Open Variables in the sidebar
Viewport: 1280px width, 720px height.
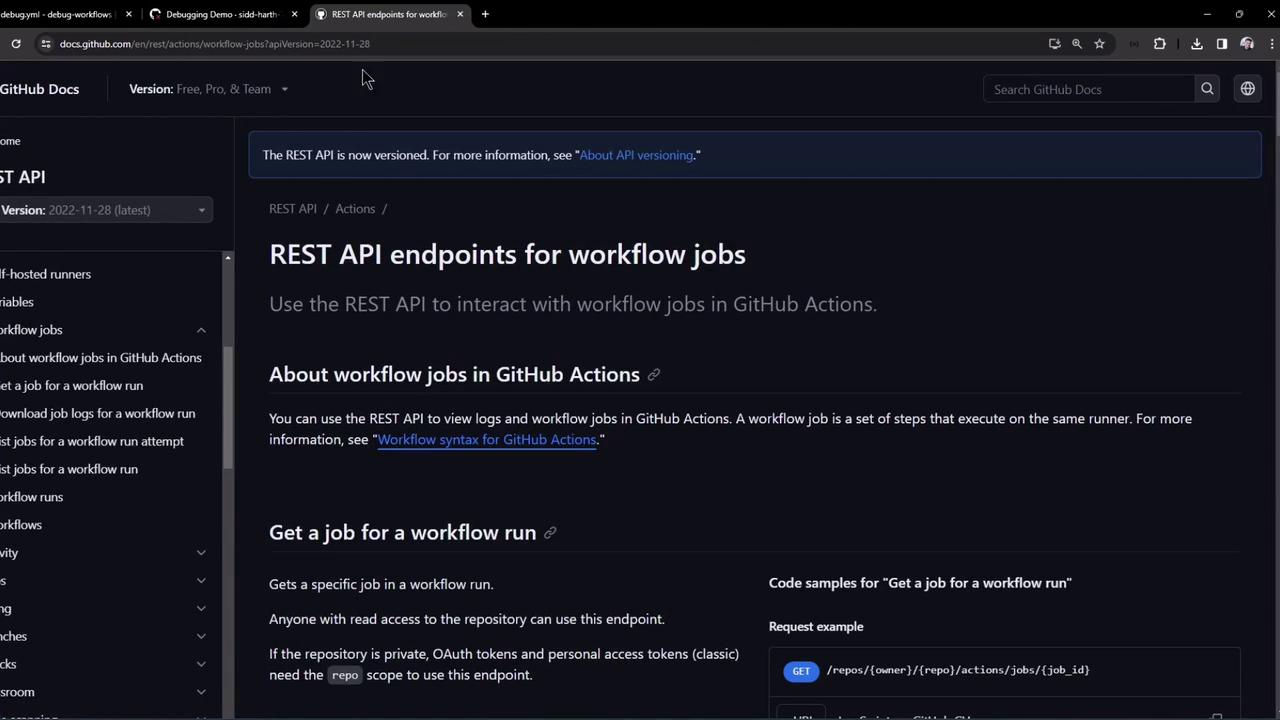[x=17, y=302]
